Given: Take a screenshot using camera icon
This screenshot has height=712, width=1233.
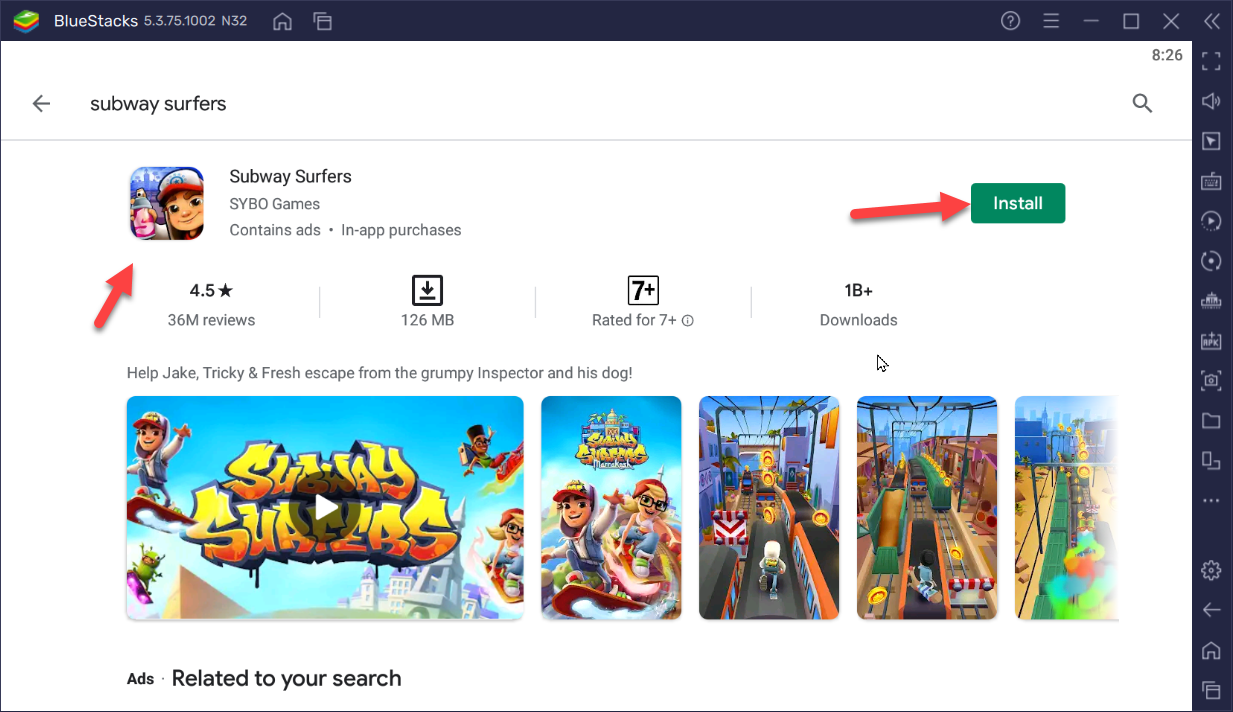Looking at the screenshot, I should [1211, 380].
